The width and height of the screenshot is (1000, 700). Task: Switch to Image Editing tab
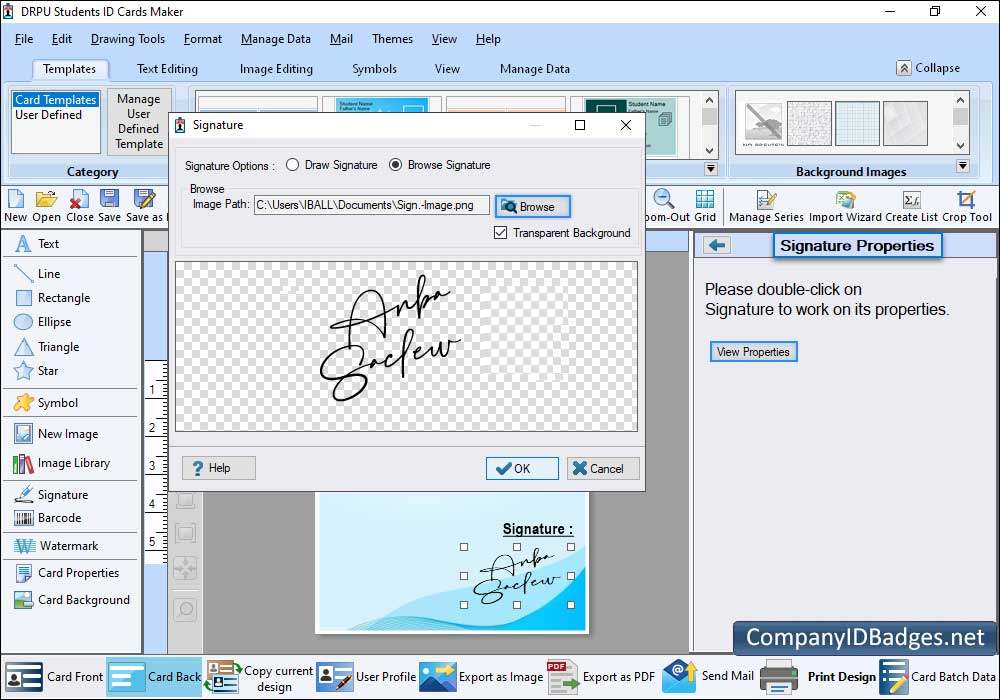pos(276,69)
